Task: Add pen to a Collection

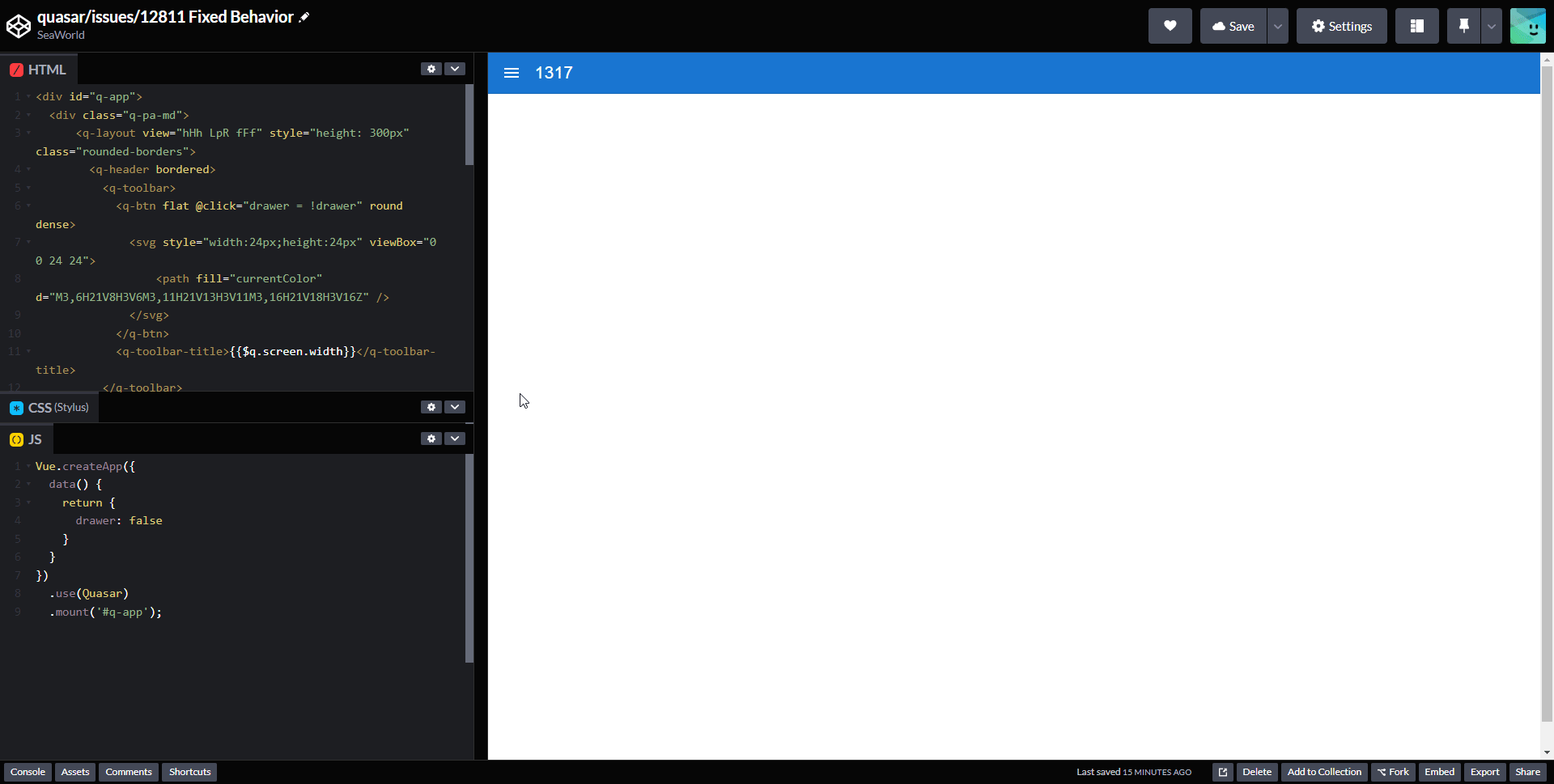Action: [x=1324, y=772]
